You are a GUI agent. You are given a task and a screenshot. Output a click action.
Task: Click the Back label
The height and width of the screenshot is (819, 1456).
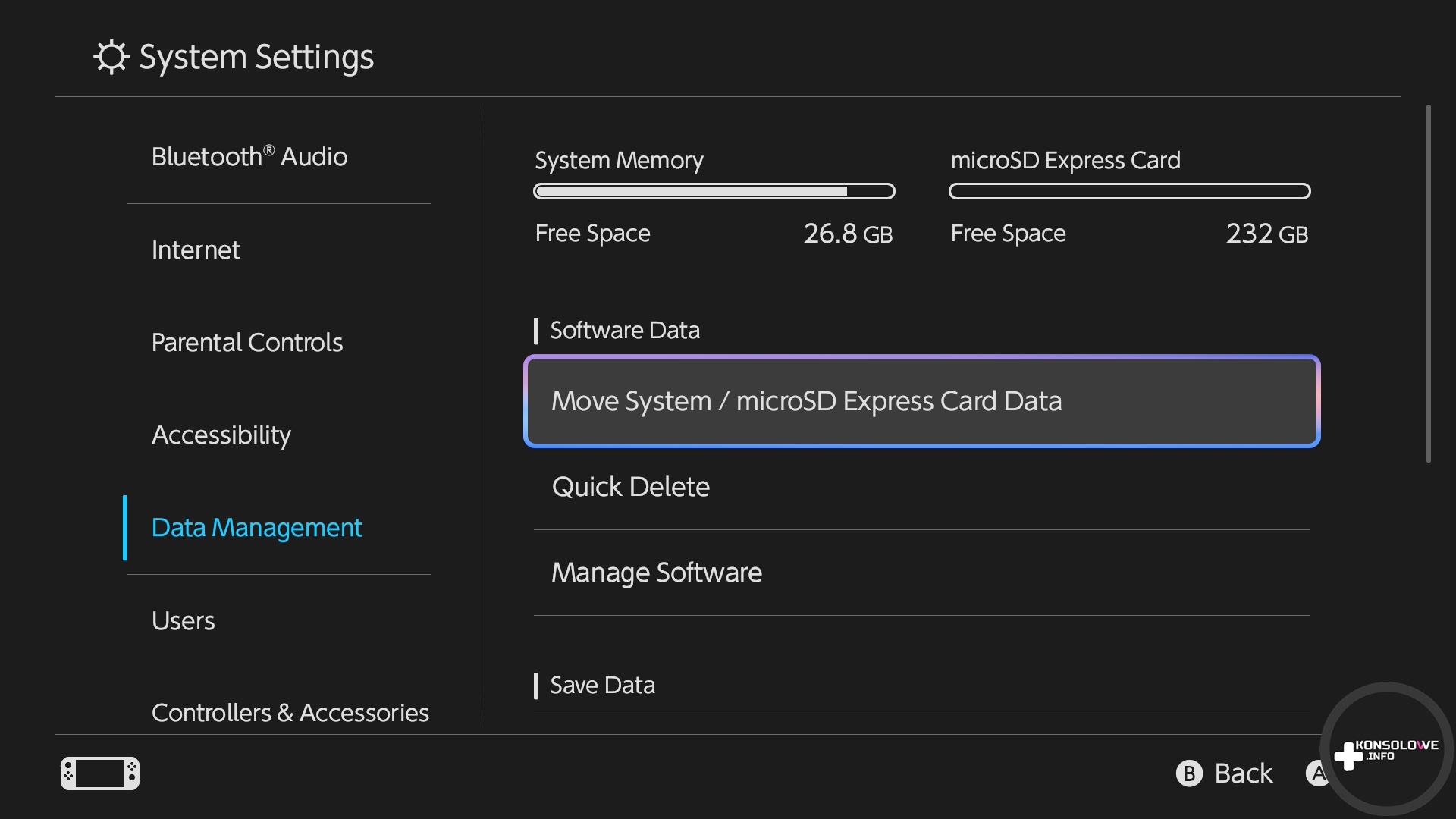pos(1243,773)
